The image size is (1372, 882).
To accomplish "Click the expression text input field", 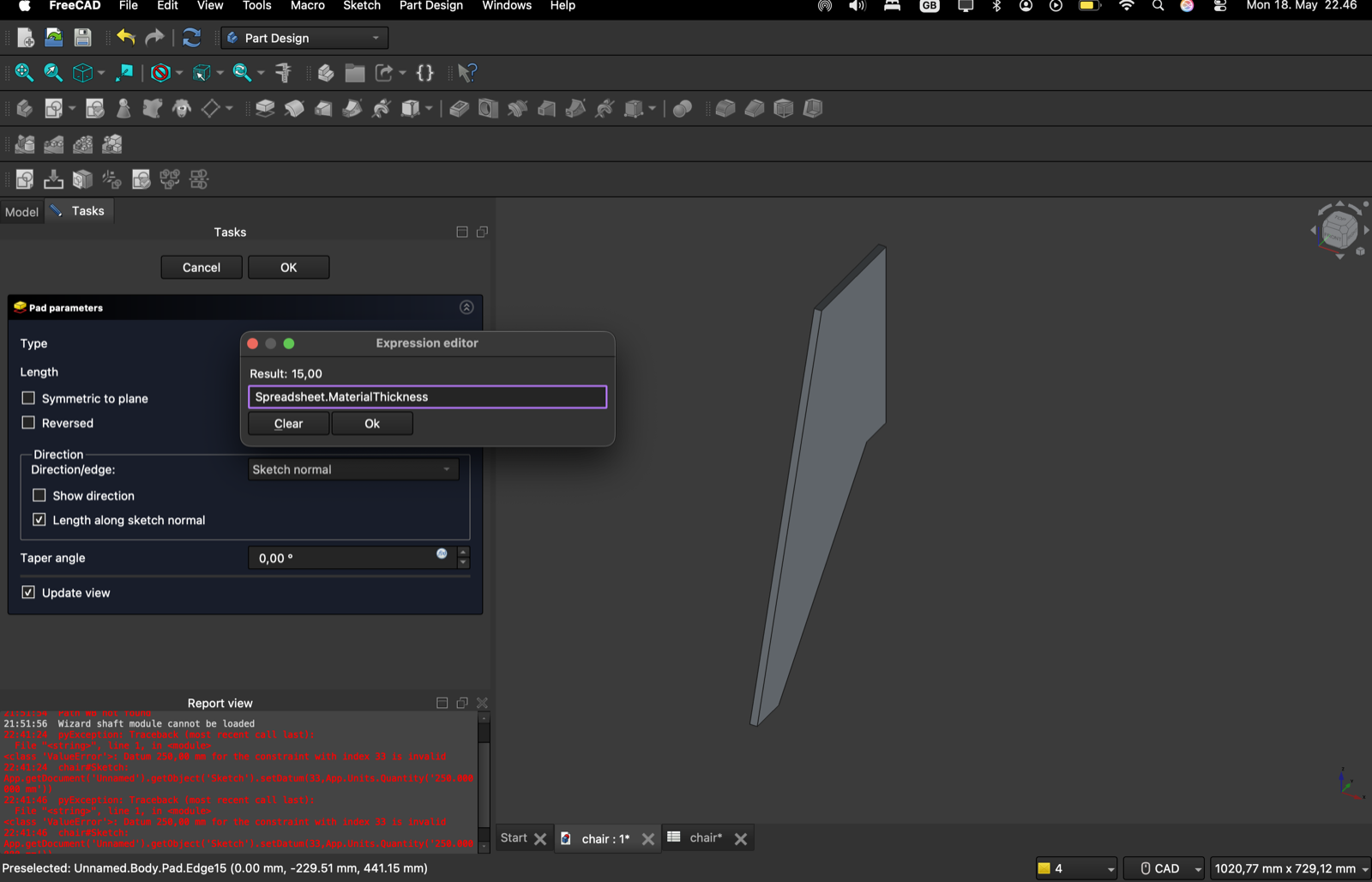I will point(428,396).
